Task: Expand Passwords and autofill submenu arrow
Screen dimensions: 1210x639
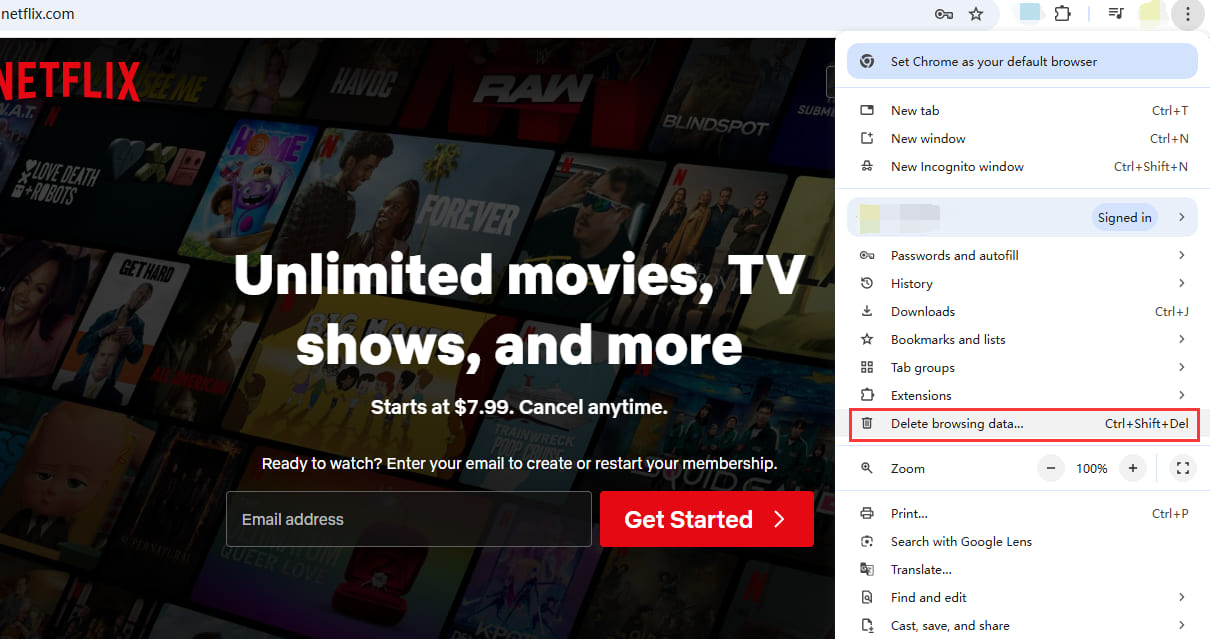Action: pyautogui.click(x=1181, y=256)
